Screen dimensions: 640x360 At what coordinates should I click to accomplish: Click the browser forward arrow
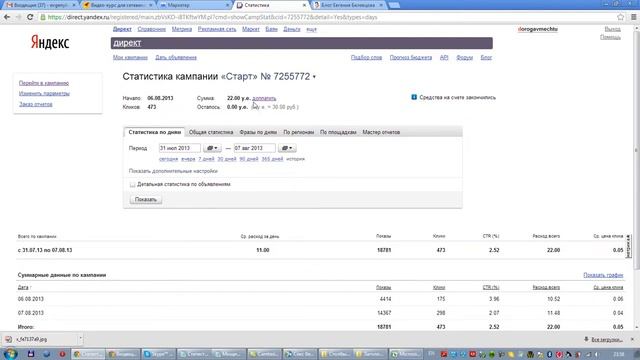tap(18, 17)
